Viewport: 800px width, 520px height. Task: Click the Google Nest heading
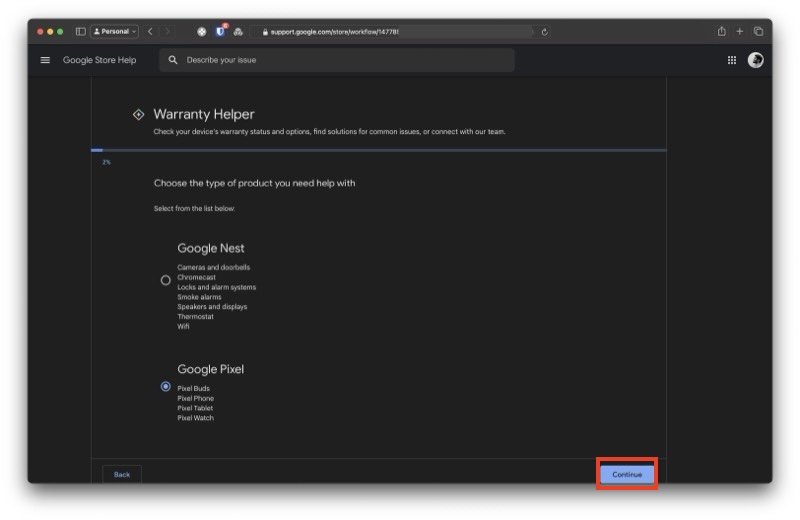click(211, 249)
